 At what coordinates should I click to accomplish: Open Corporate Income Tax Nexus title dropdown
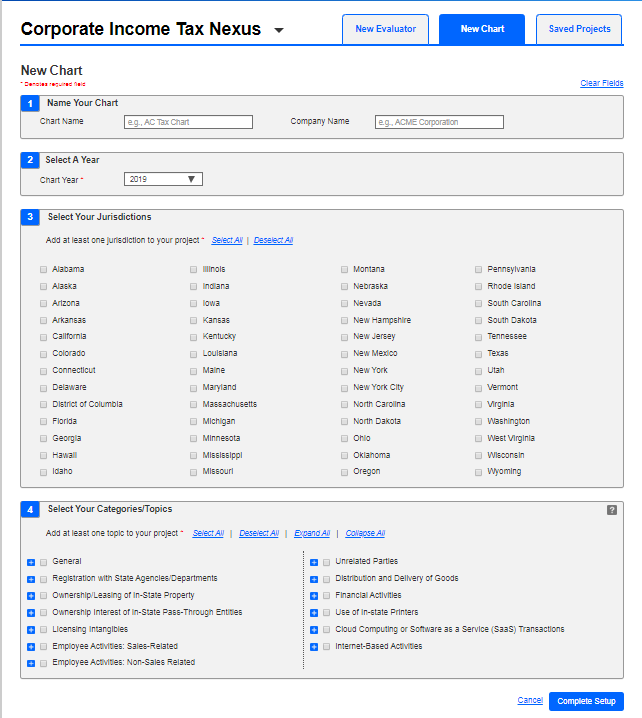point(279,30)
